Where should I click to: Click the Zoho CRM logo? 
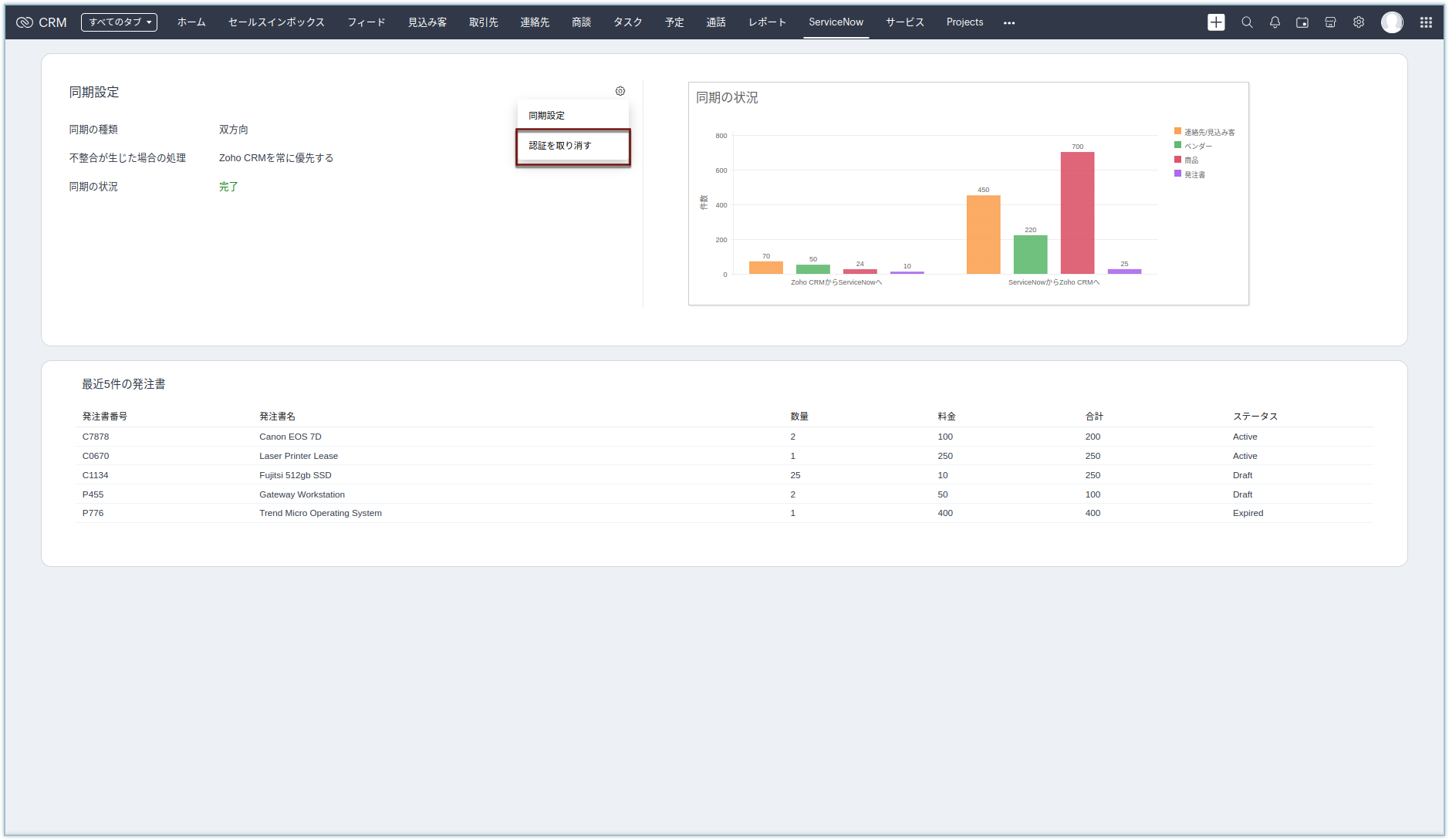click(41, 22)
